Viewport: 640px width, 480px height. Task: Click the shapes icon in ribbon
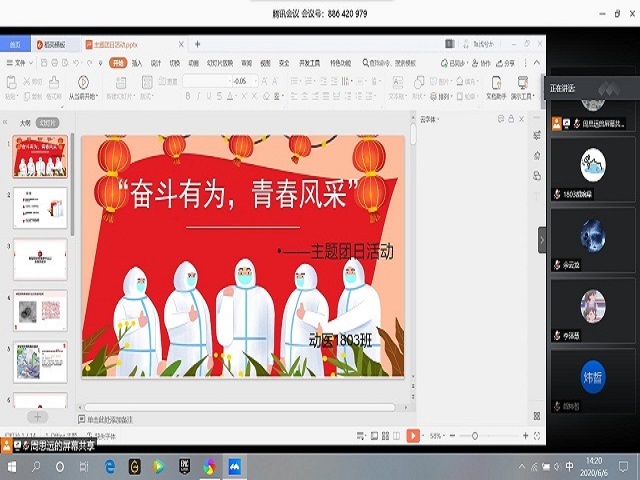(419, 82)
